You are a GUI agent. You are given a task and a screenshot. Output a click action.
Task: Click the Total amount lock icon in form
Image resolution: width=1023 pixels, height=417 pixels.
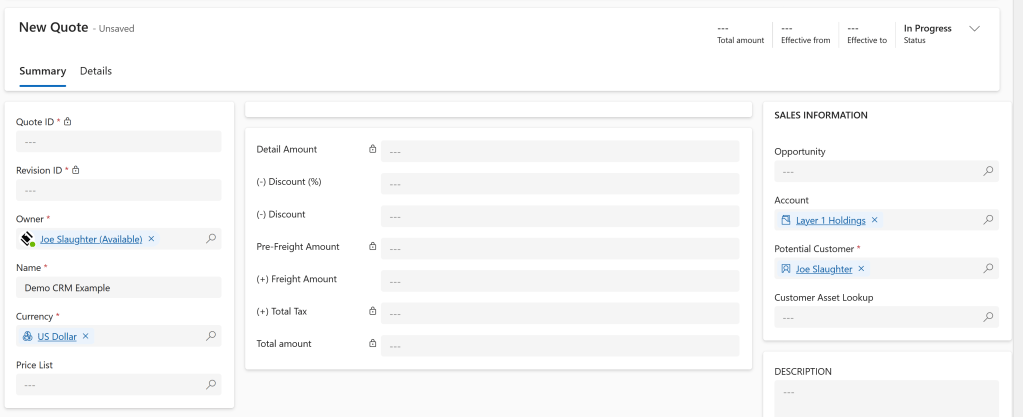(373, 343)
